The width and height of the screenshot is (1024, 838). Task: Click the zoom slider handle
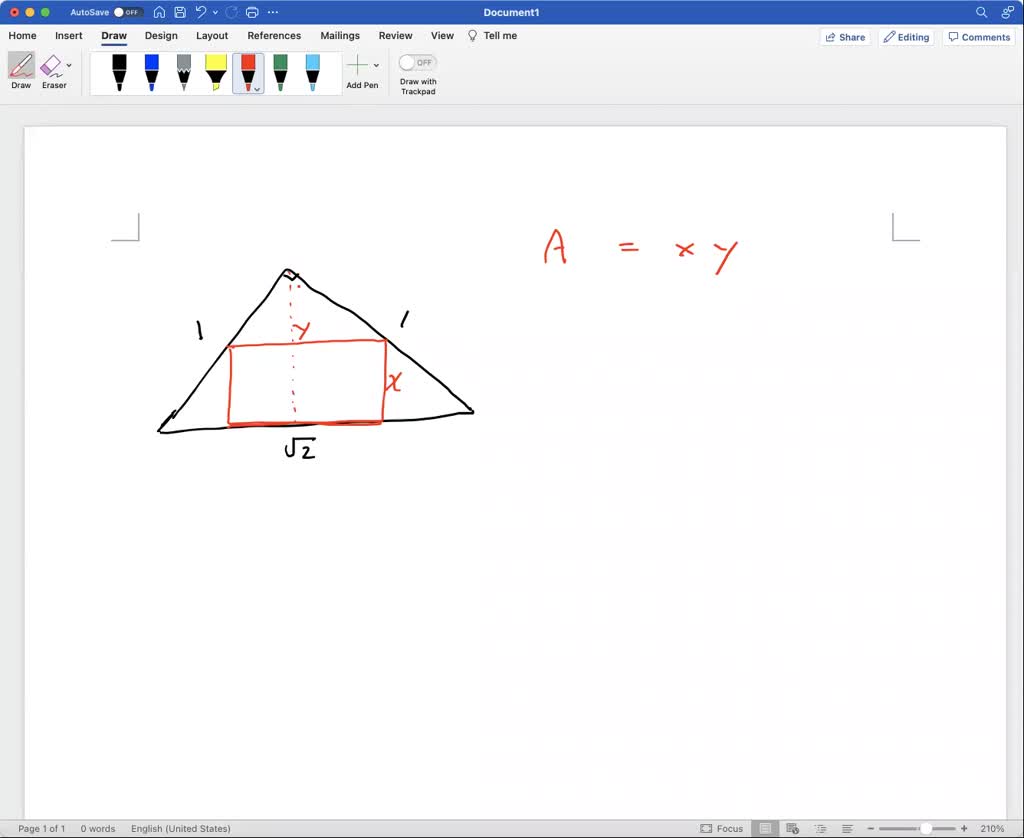[x=925, y=828]
